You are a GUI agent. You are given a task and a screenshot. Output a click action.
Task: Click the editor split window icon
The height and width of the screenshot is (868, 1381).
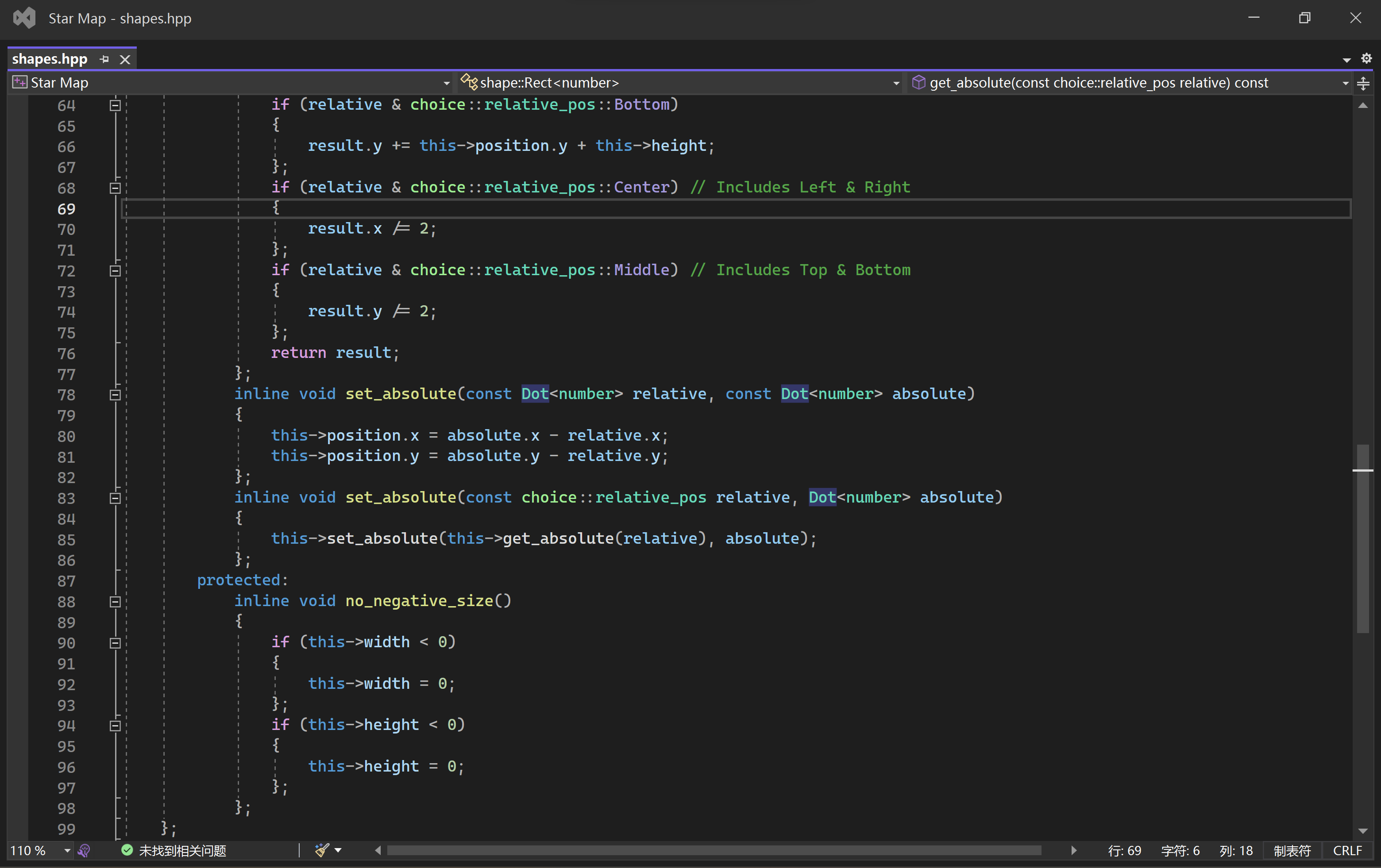pyautogui.click(x=1364, y=84)
